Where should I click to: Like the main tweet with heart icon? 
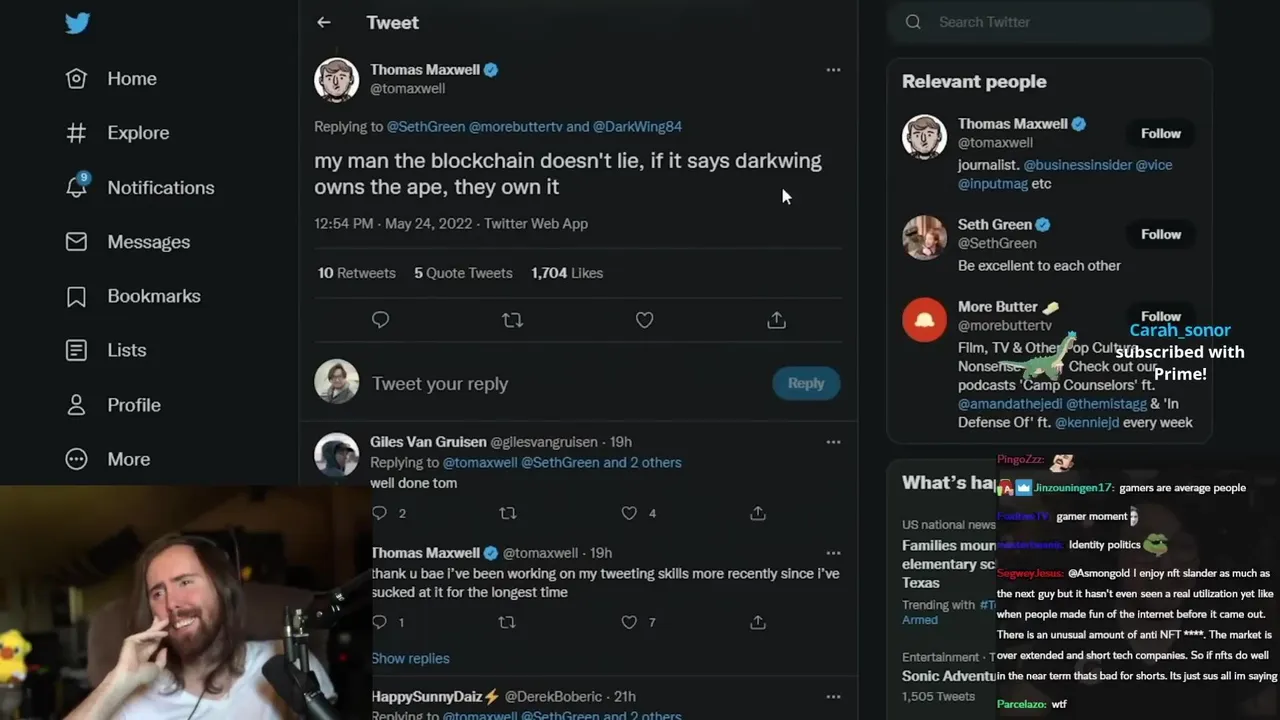point(644,320)
